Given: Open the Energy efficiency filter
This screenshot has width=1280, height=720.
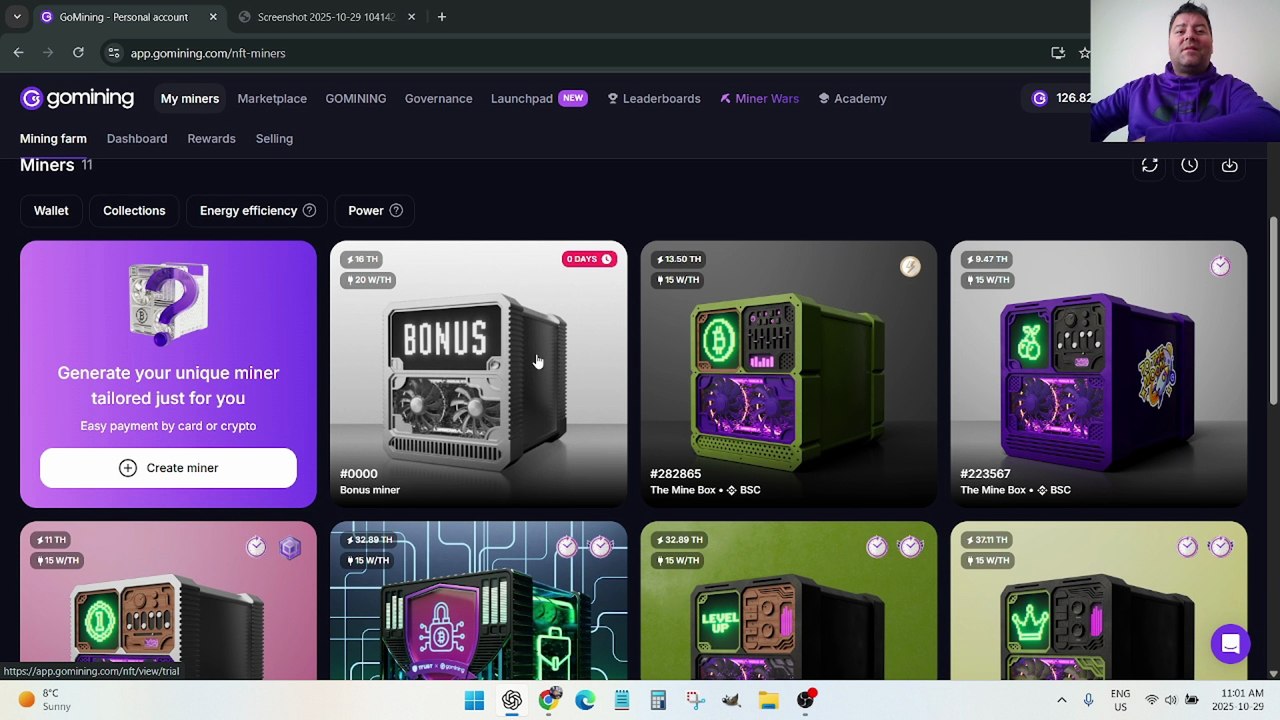Looking at the screenshot, I should pyautogui.click(x=257, y=211).
